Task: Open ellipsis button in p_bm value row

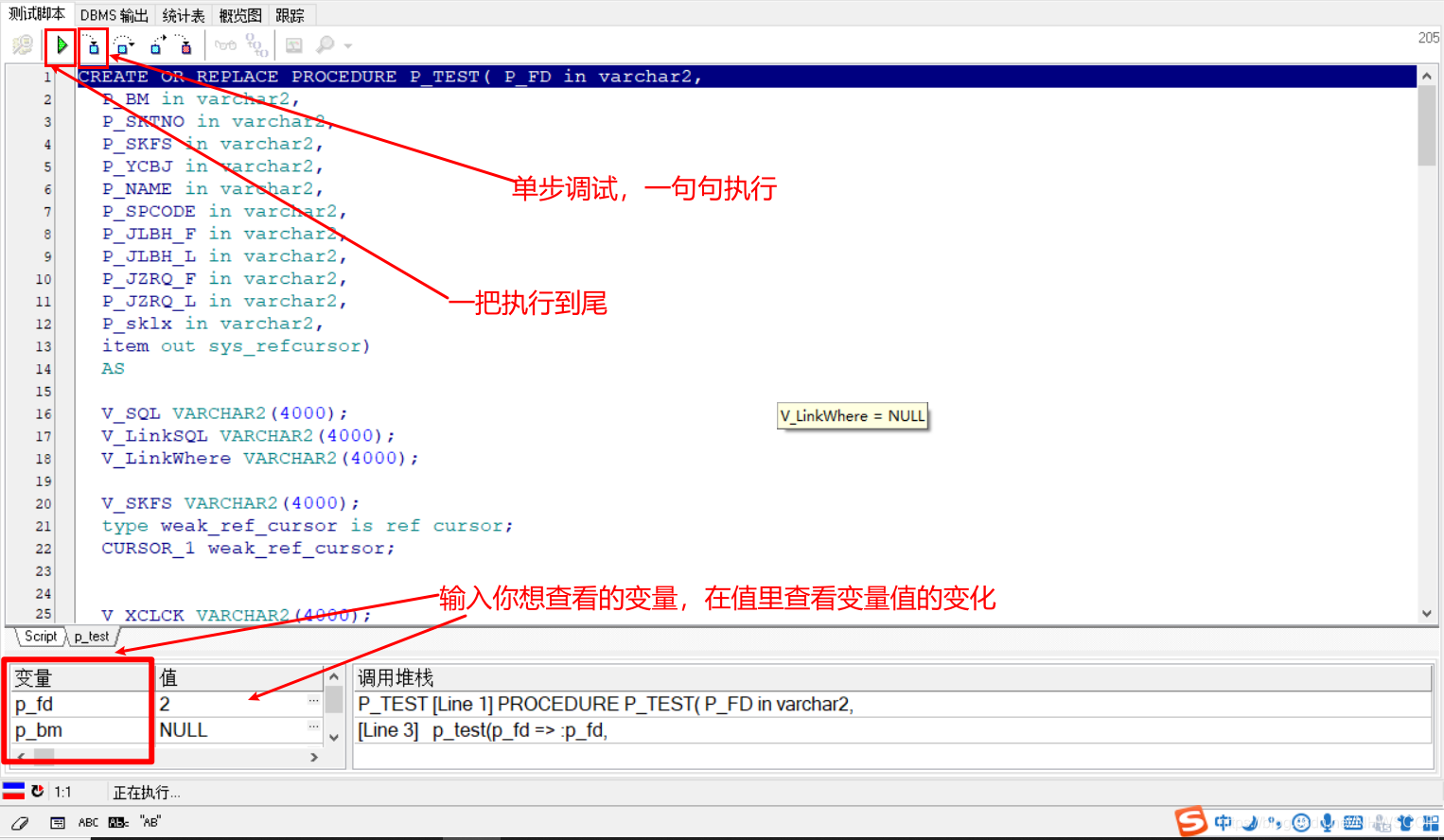Action: click(x=313, y=727)
